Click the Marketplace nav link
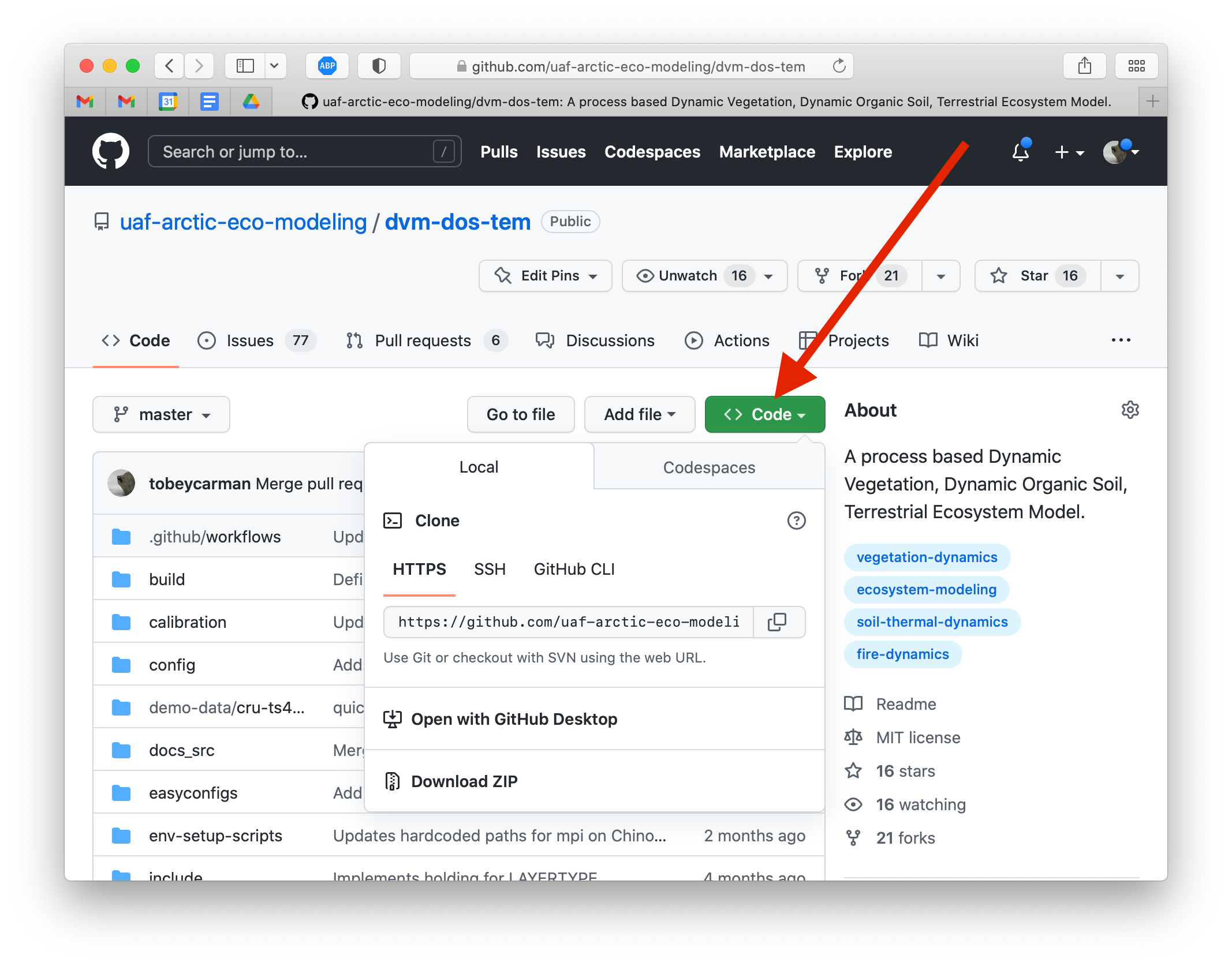This screenshot has width=1232, height=966. (767, 151)
